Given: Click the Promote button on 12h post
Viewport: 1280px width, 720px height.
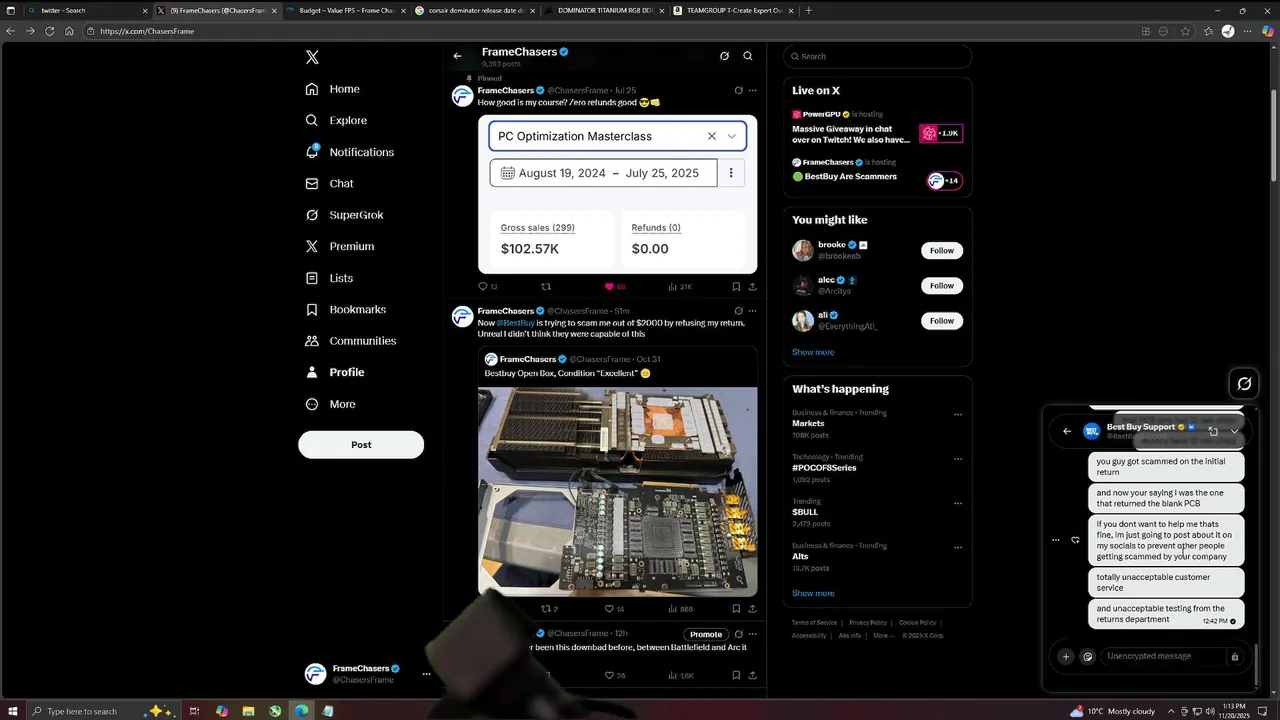Looking at the screenshot, I should [705, 634].
